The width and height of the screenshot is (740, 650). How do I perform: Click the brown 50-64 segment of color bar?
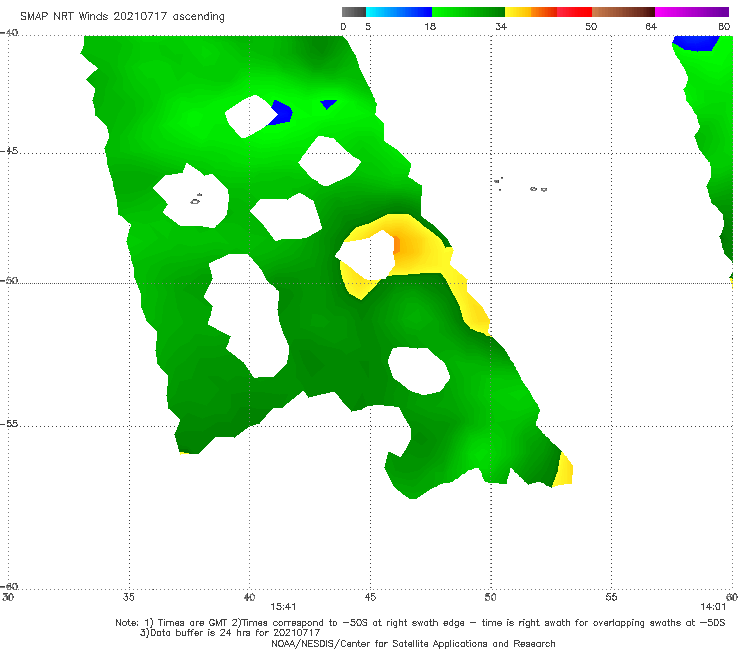(x=623, y=12)
